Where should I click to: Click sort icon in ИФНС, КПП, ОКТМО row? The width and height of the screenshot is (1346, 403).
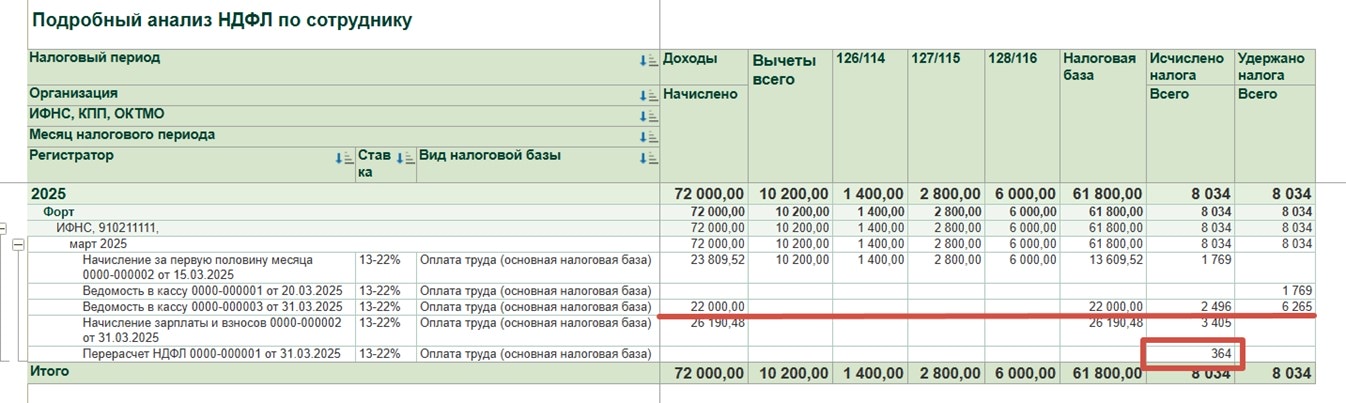click(x=648, y=117)
